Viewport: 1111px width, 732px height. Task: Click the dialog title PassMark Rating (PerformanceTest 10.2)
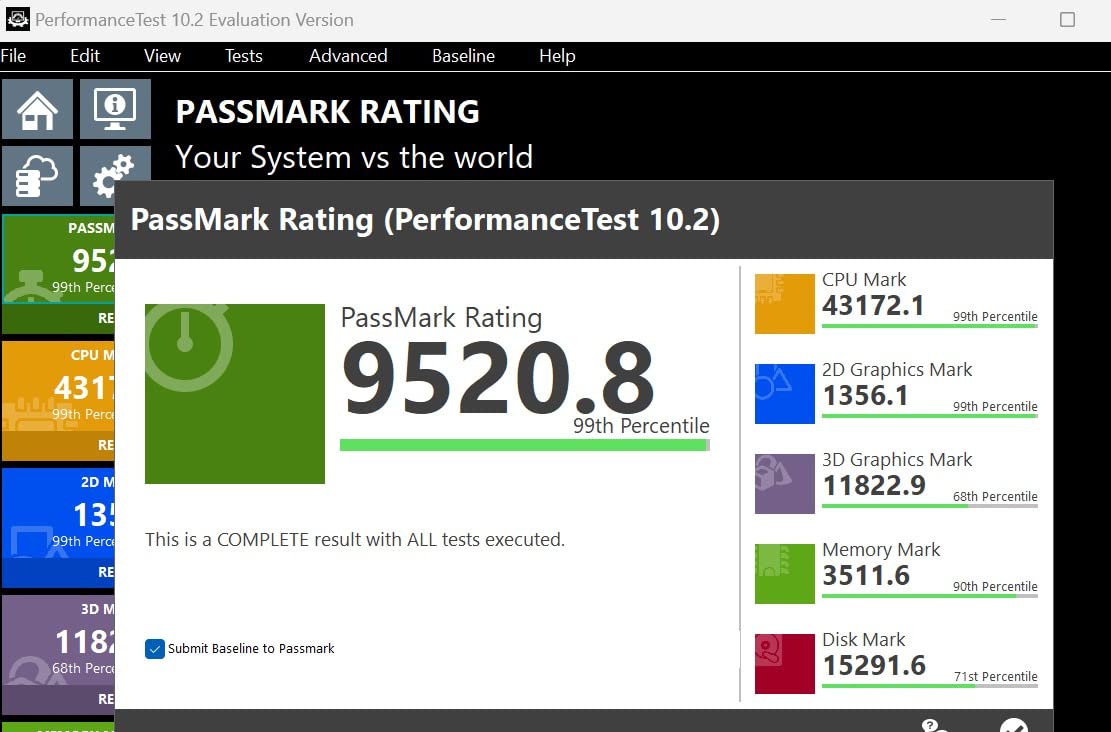pyautogui.click(x=425, y=220)
